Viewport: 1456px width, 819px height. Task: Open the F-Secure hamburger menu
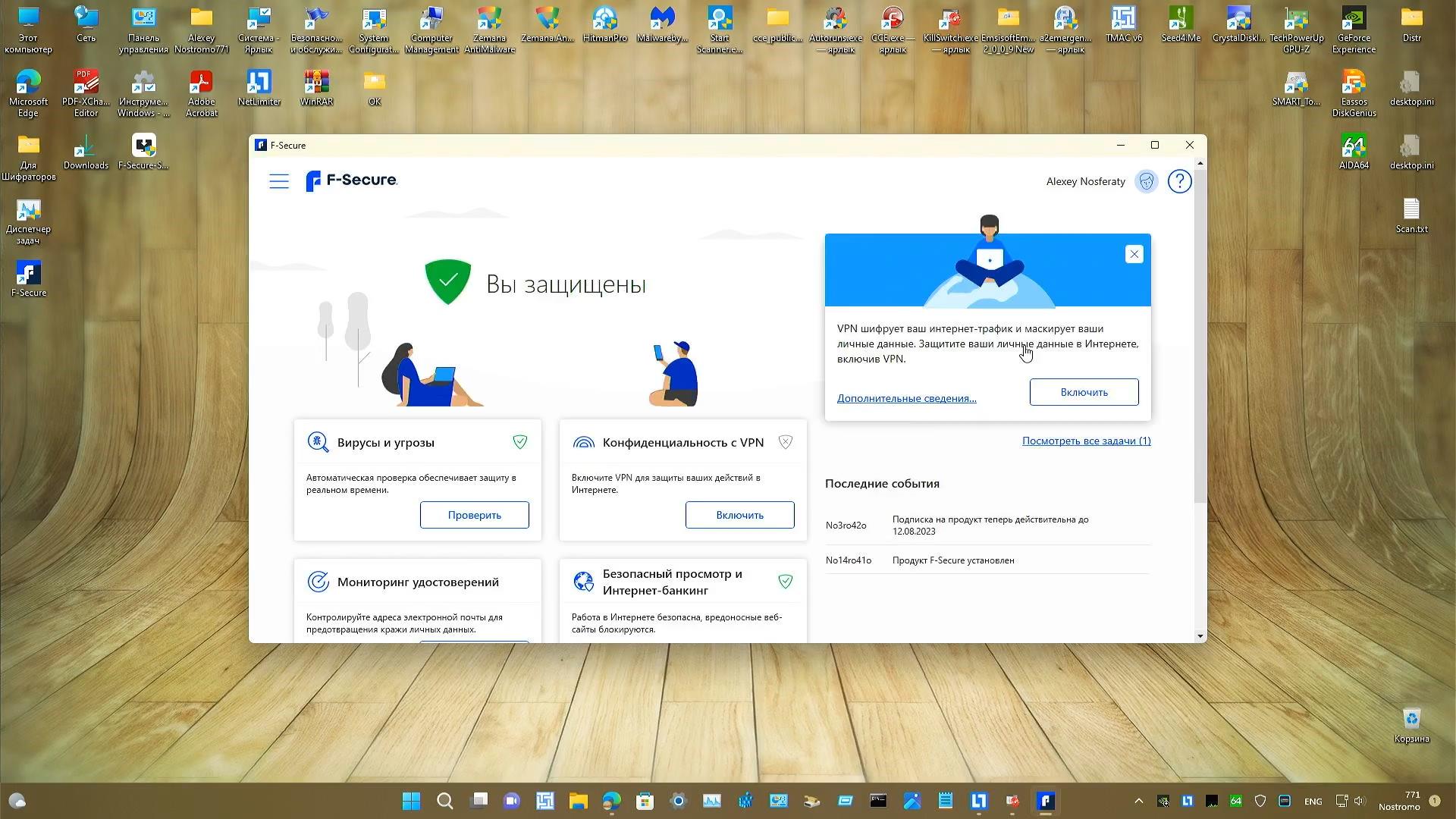278,181
